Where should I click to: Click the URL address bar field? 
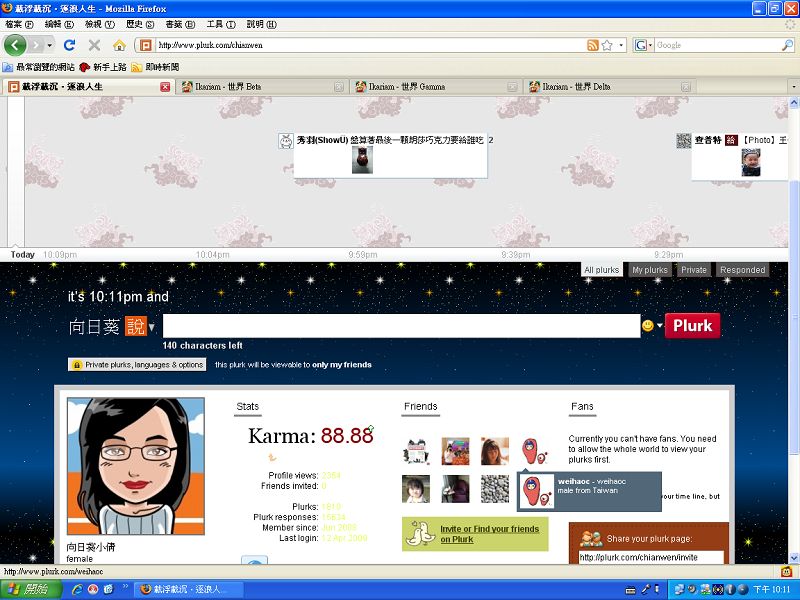tap(371, 45)
